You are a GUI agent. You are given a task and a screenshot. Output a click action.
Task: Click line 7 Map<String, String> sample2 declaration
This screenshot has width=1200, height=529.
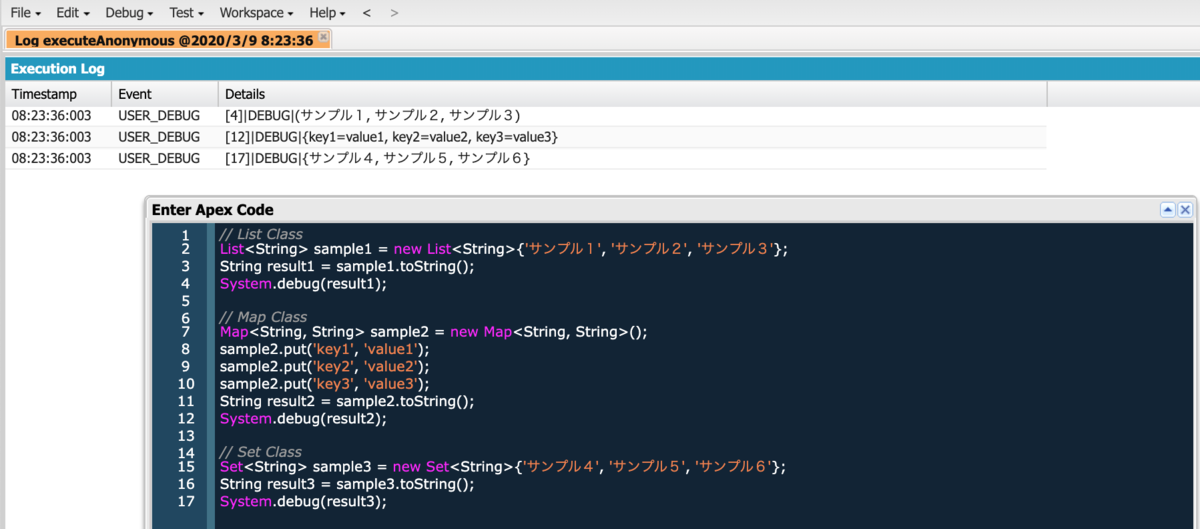point(434,332)
